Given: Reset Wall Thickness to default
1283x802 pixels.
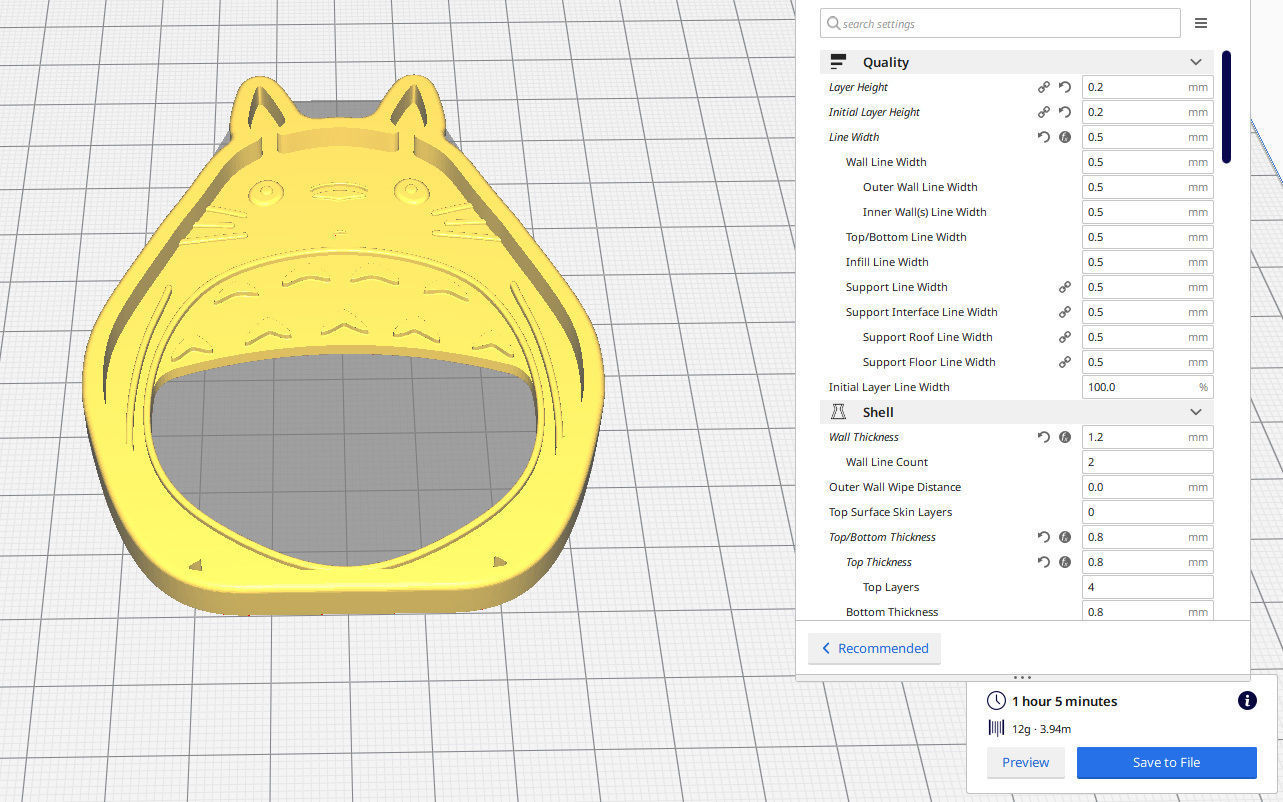Looking at the screenshot, I should [1044, 437].
